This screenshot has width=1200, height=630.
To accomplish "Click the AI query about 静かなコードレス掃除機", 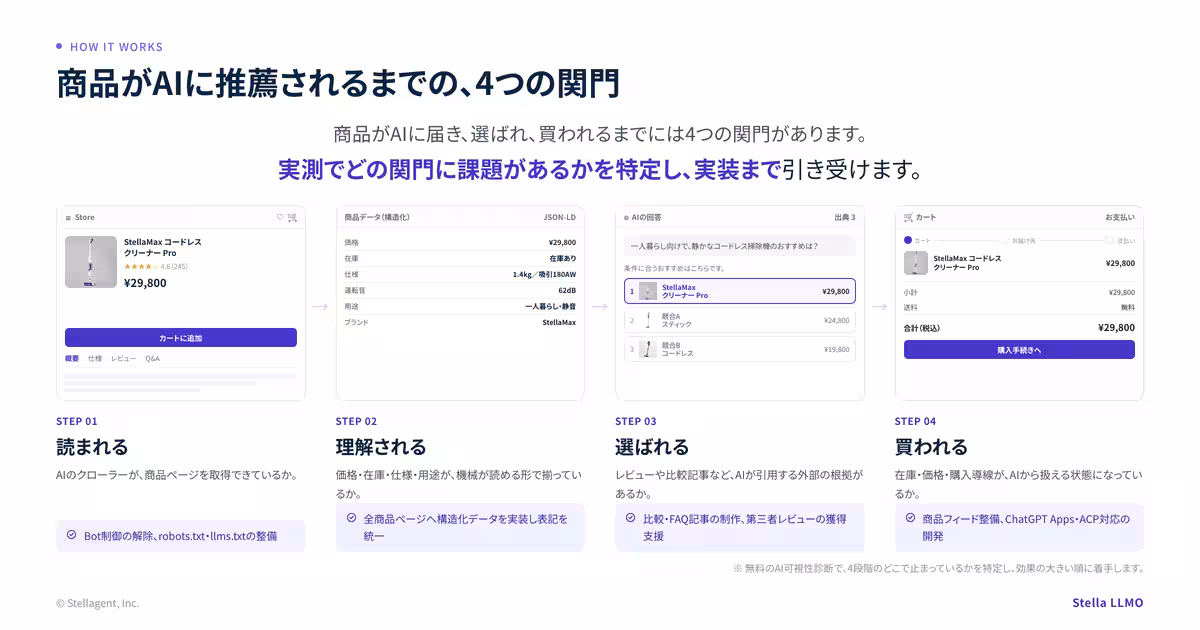I will coord(740,246).
